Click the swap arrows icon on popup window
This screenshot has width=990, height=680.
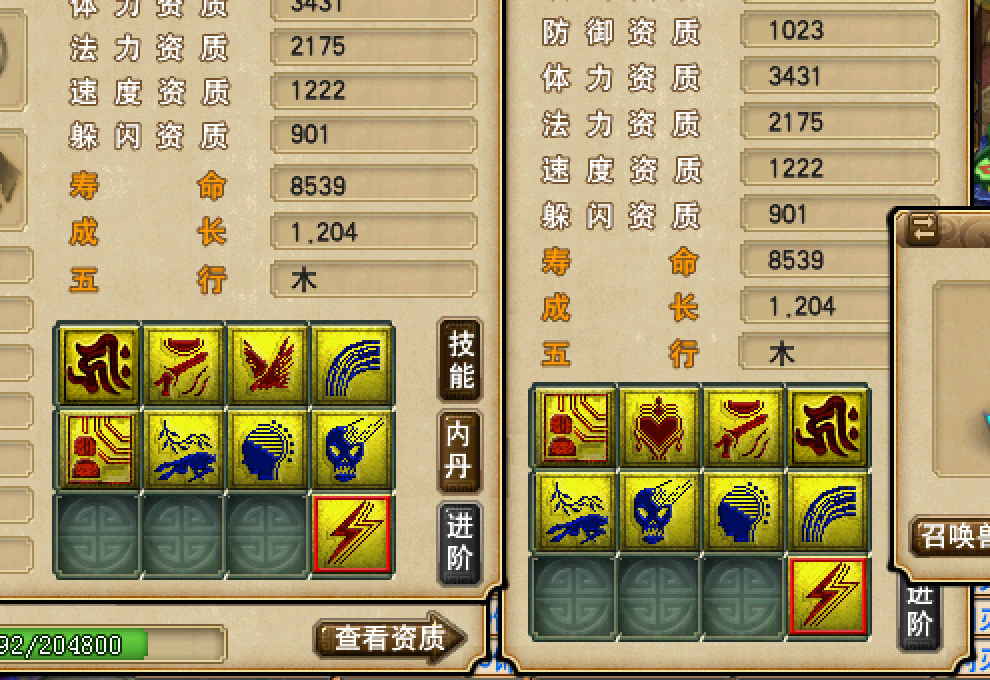tap(923, 228)
